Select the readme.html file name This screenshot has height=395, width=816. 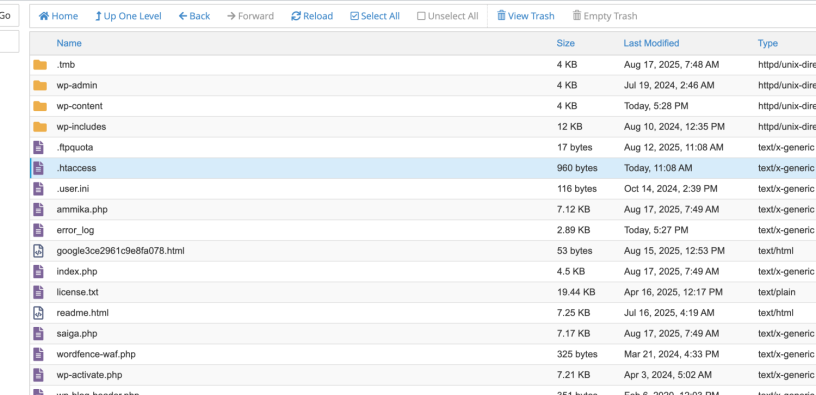(x=83, y=313)
